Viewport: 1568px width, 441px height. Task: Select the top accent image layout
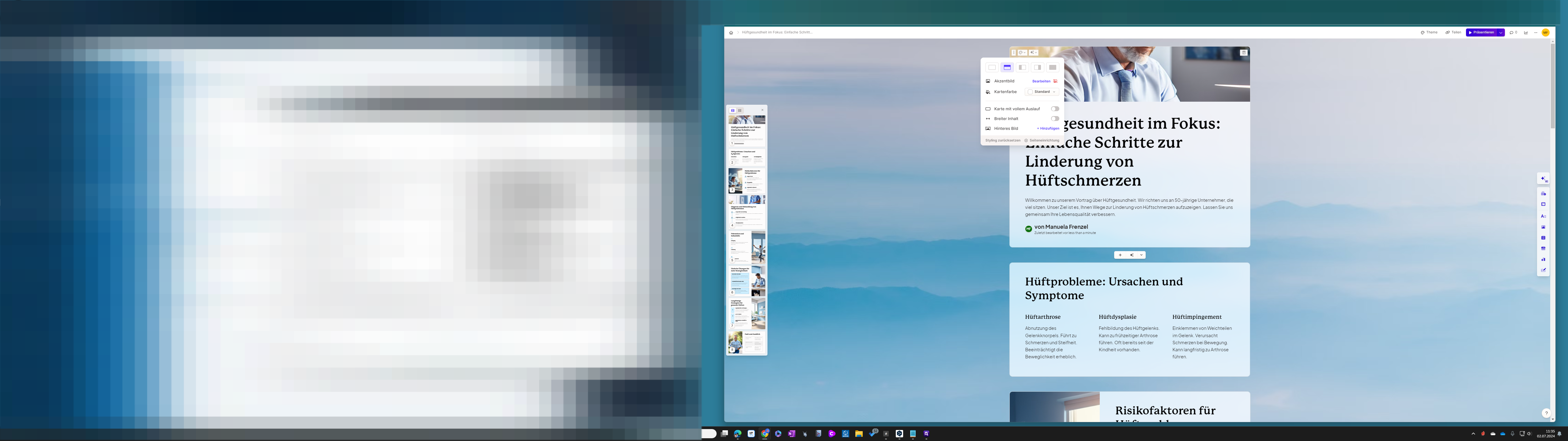coord(1007,68)
